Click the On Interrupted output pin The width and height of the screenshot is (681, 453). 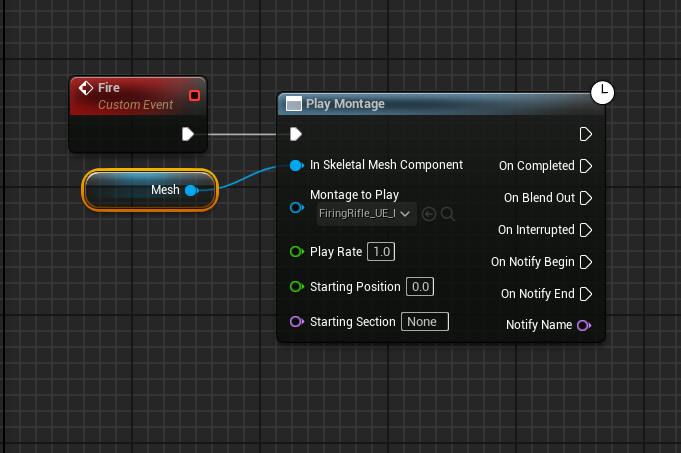click(x=586, y=230)
